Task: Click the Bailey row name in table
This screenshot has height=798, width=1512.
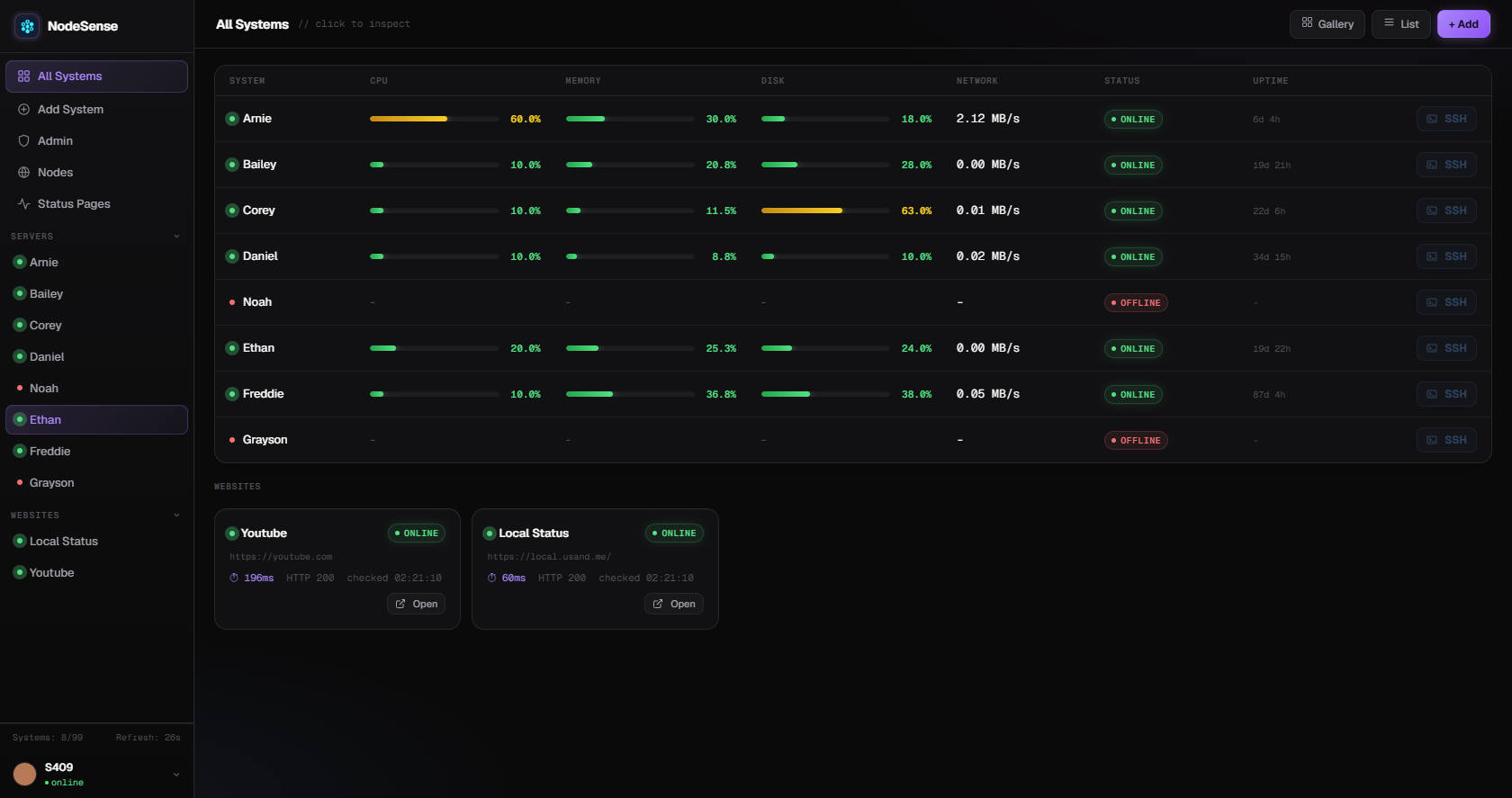Action: coord(259,165)
